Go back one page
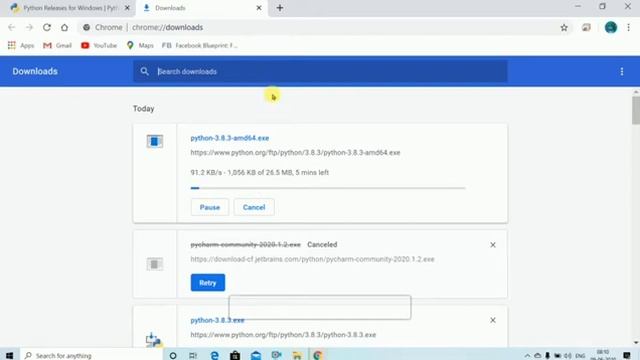This screenshot has height=360, width=640. pos(11,27)
